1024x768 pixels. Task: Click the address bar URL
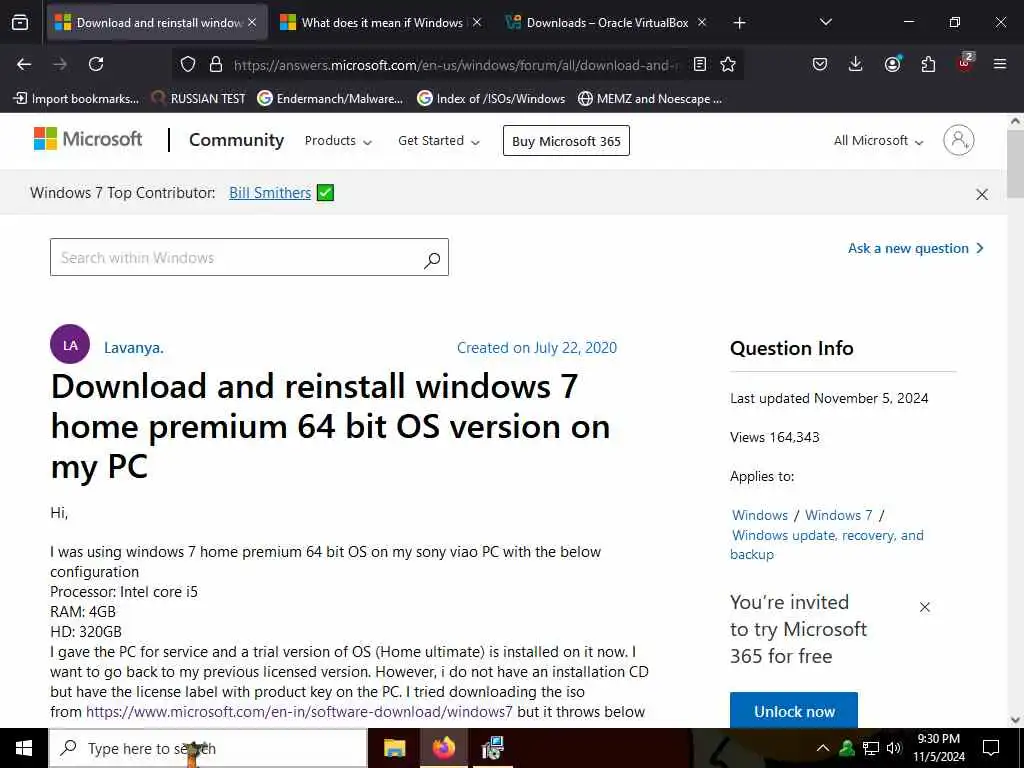coord(456,65)
